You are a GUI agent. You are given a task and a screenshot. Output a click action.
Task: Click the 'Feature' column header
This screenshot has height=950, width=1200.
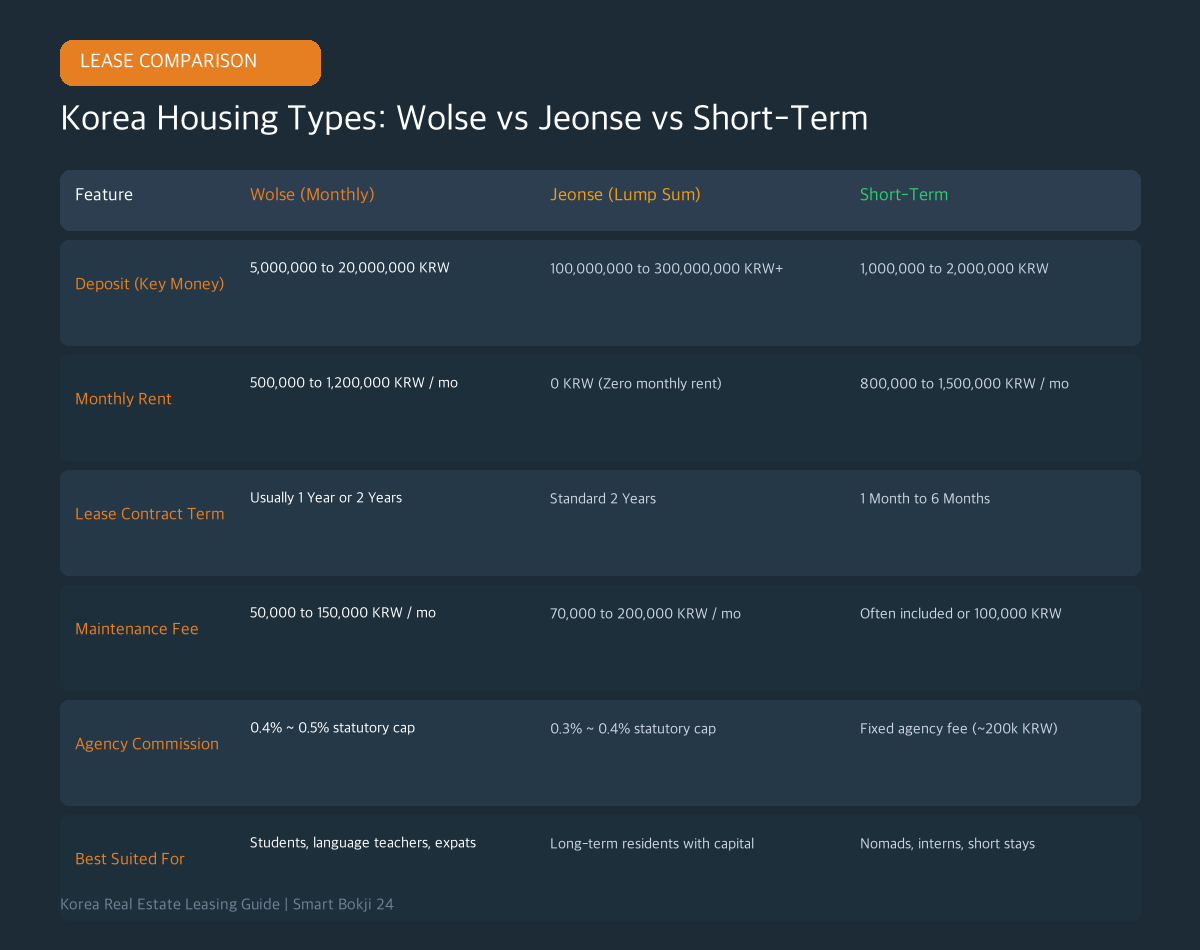tap(104, 195)
